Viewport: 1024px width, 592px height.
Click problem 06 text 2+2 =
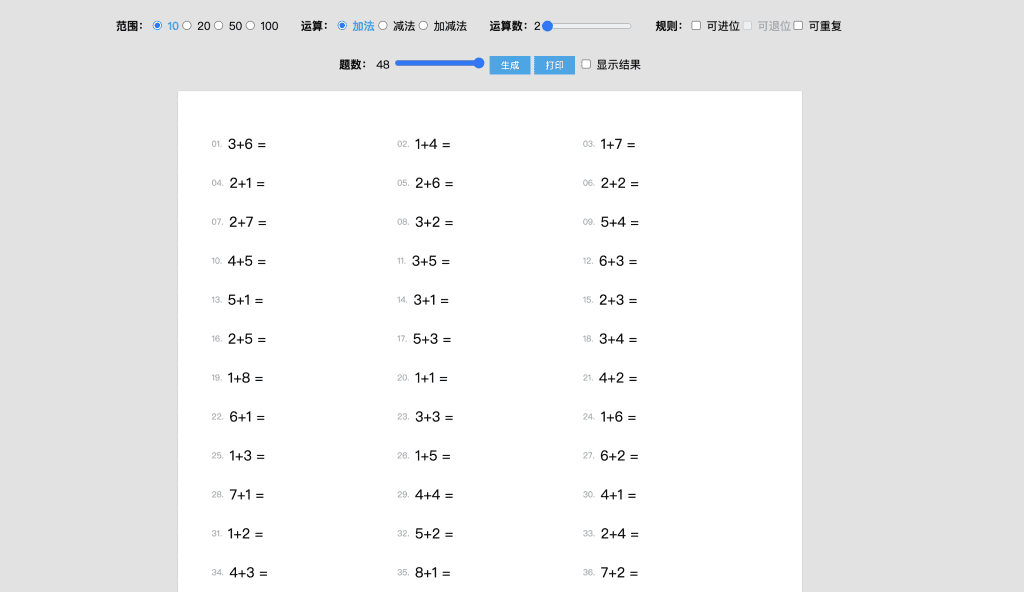coord(620,184)
